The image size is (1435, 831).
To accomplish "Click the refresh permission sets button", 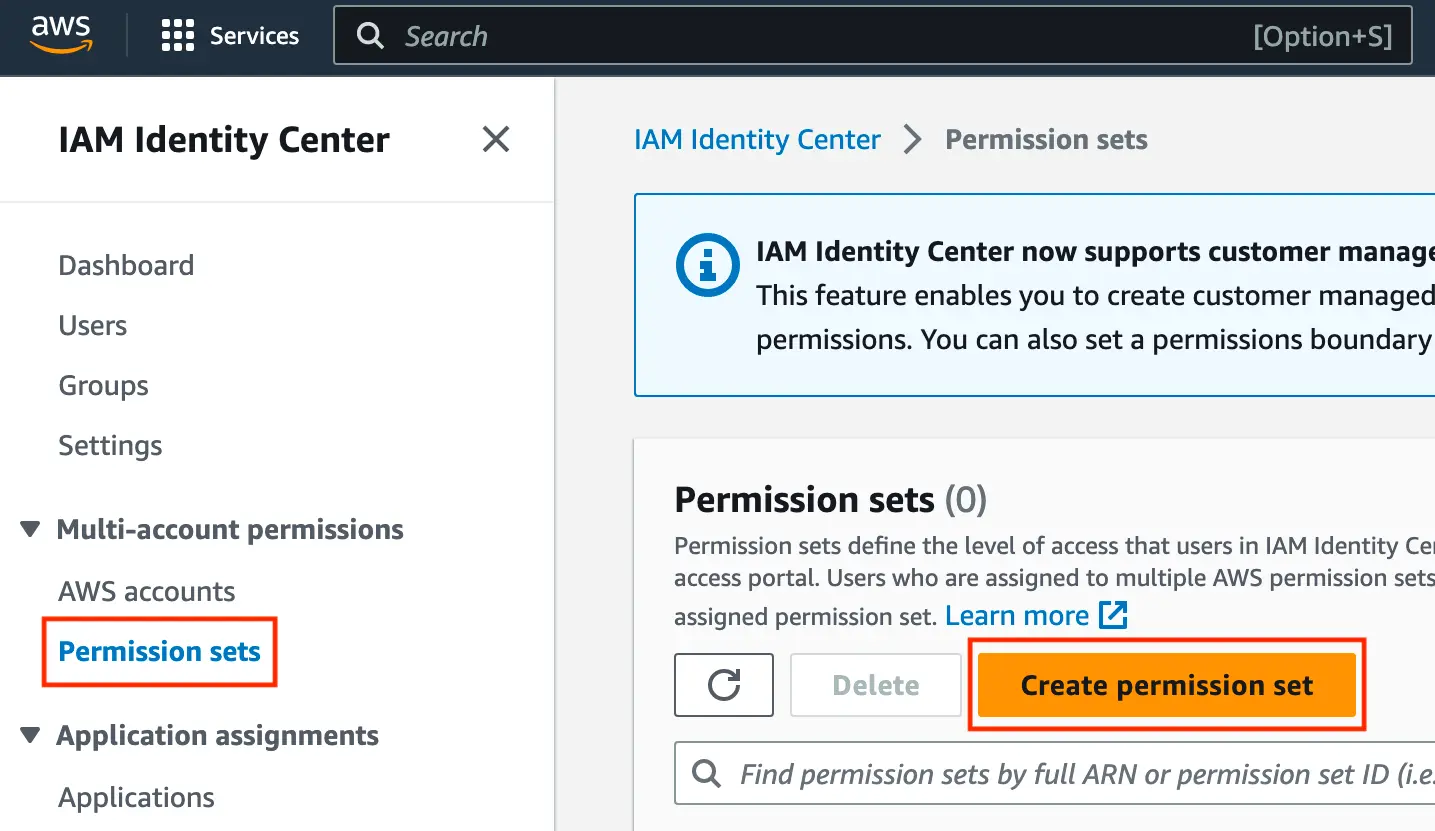I will click(x=723, y=685).
